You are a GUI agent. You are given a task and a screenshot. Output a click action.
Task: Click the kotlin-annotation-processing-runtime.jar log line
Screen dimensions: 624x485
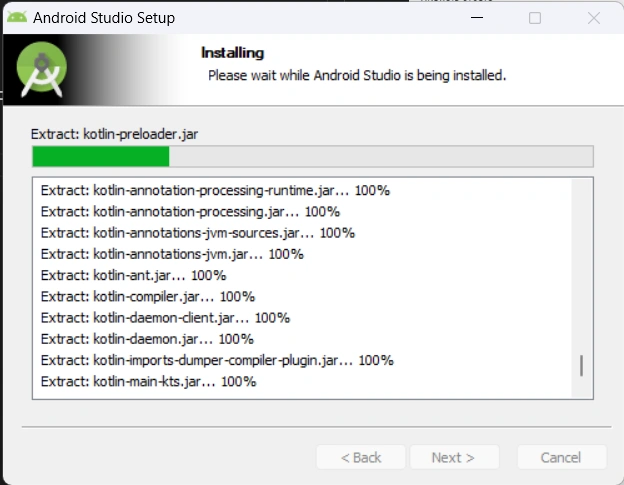tap(215, 190)
